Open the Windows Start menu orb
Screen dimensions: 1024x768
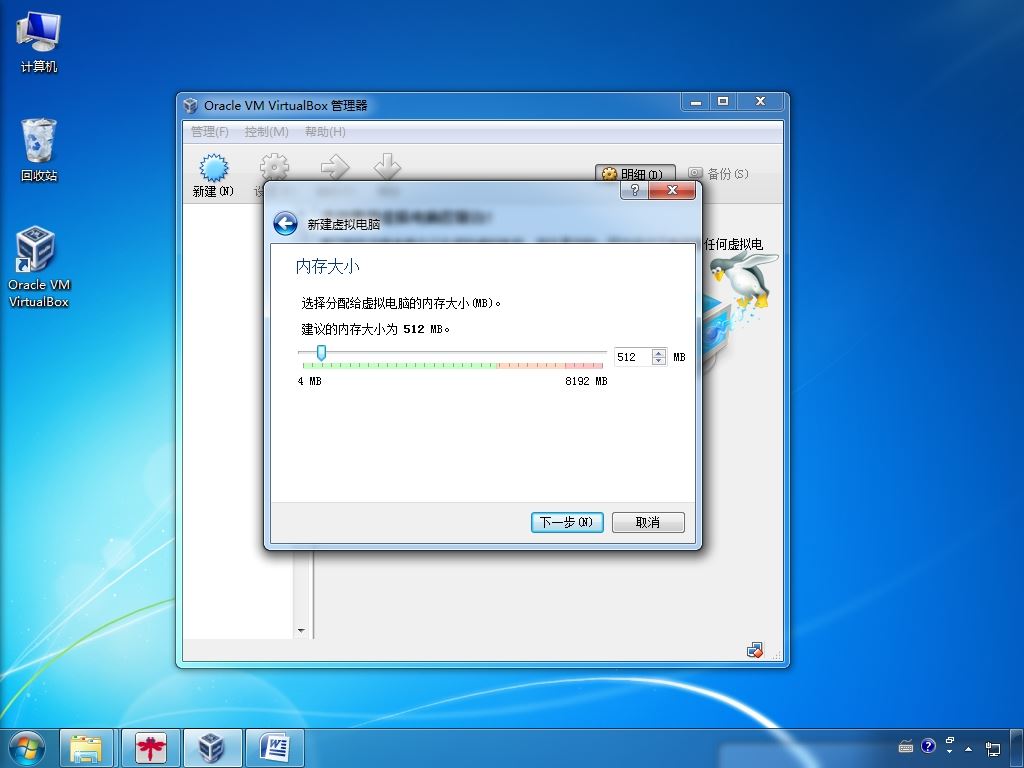click(27, 748)
